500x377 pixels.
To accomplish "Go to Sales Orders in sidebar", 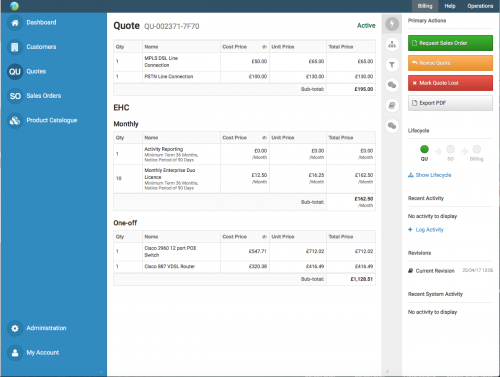I will [44, 96].
